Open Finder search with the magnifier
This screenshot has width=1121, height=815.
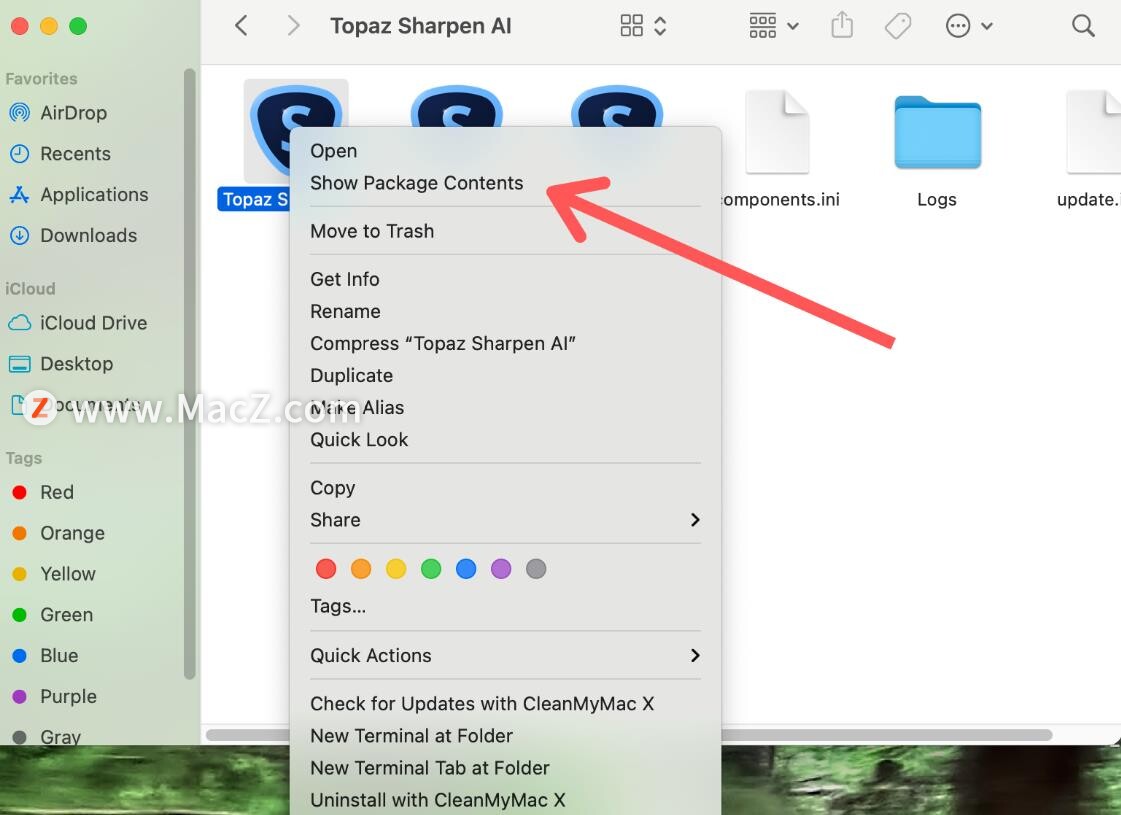point(1083,26)
